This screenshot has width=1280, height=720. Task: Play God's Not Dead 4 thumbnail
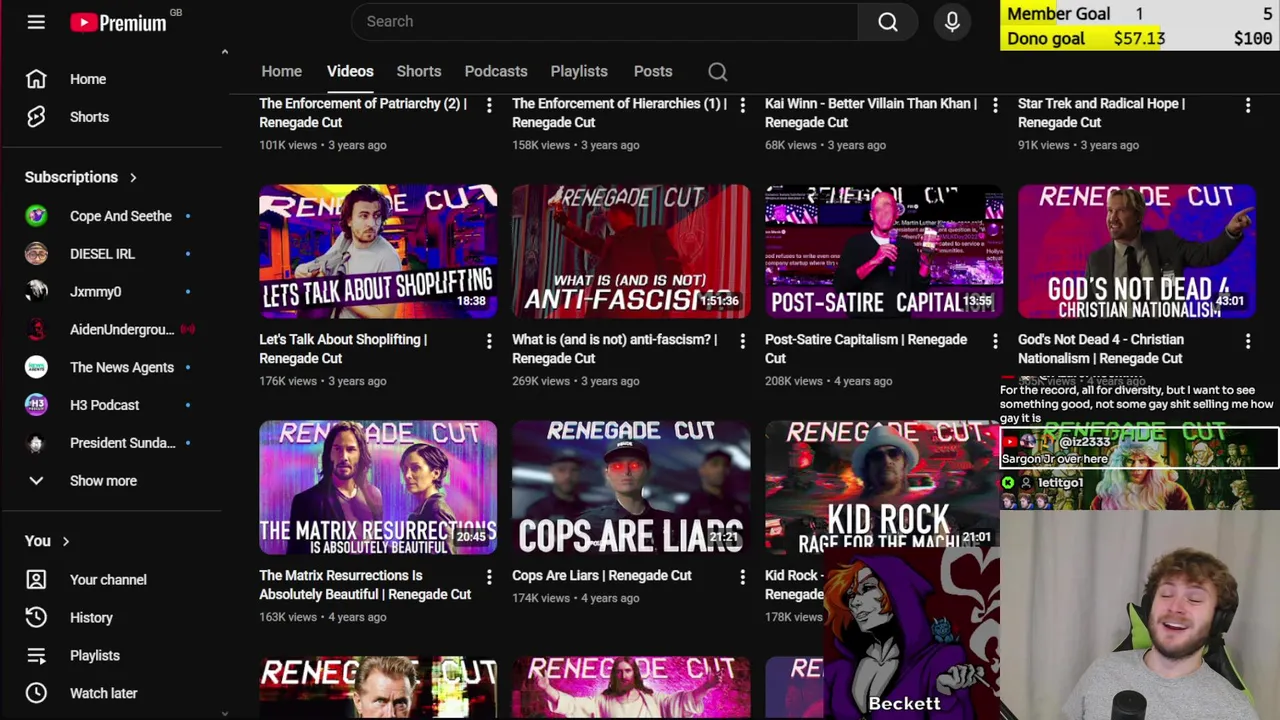(x=1137, y=251)
